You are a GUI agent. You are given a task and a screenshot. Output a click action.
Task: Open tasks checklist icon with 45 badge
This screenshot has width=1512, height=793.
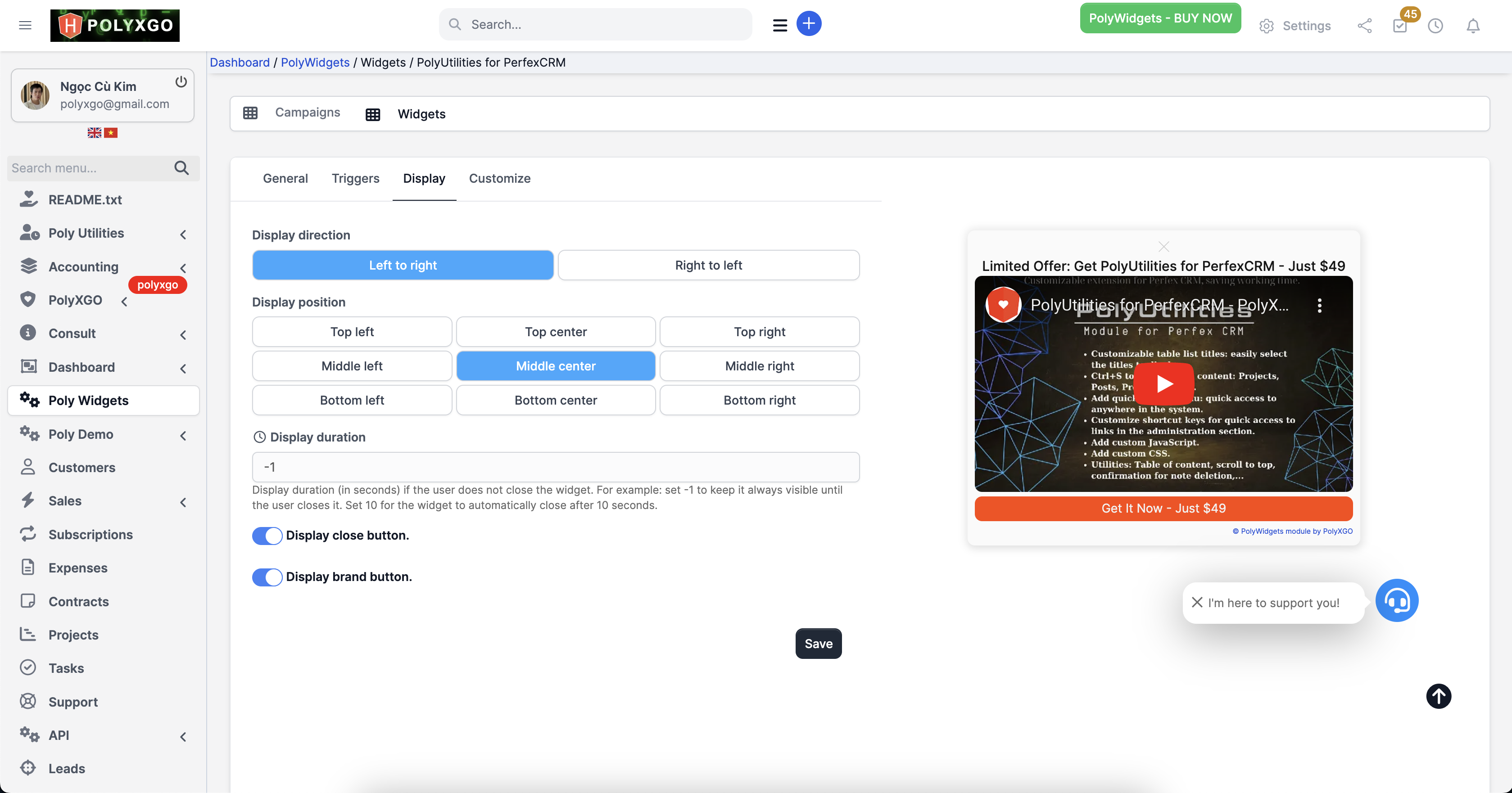[x=1400, y=25]
